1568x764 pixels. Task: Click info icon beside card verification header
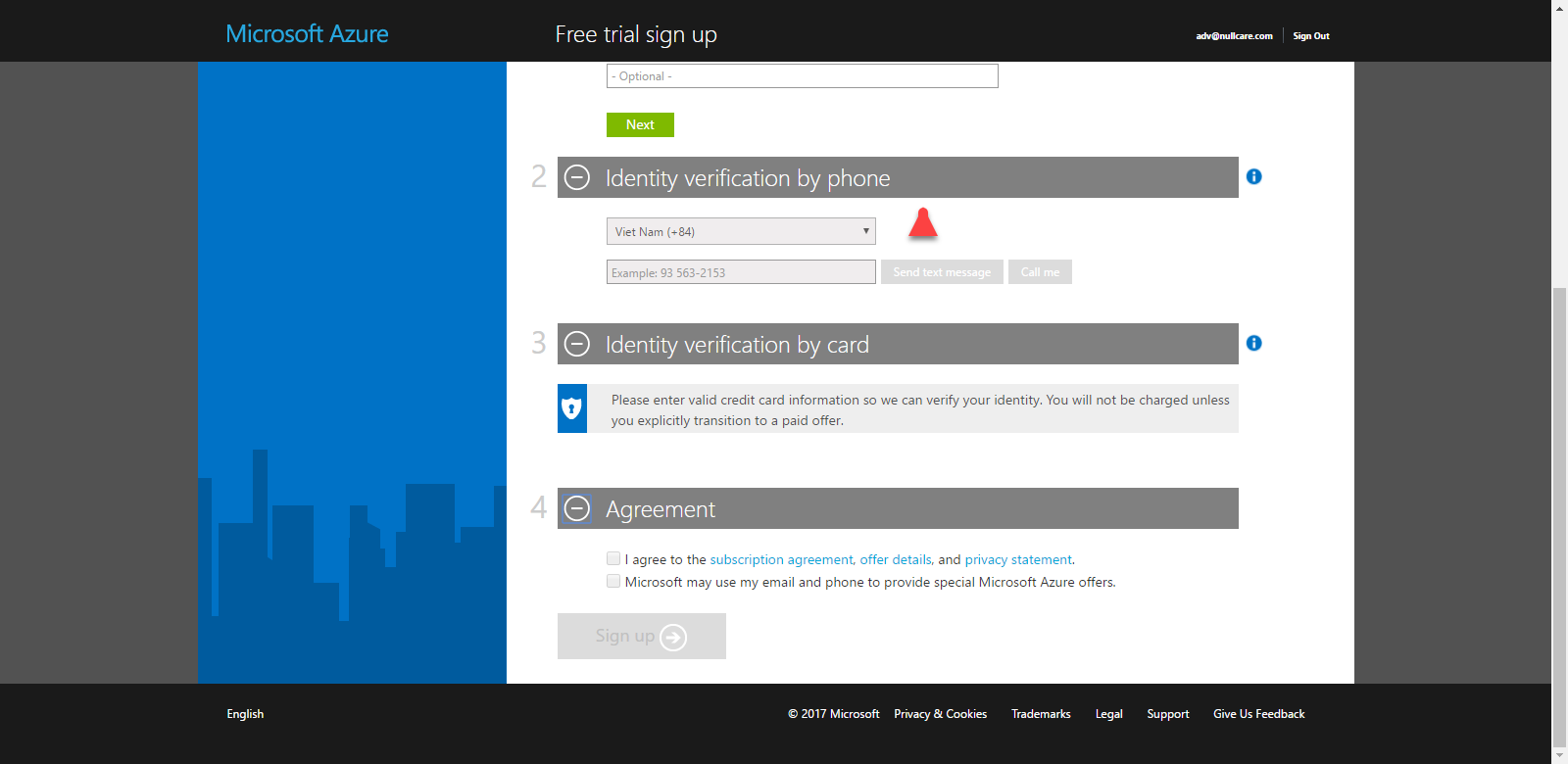click(1253, 343)
